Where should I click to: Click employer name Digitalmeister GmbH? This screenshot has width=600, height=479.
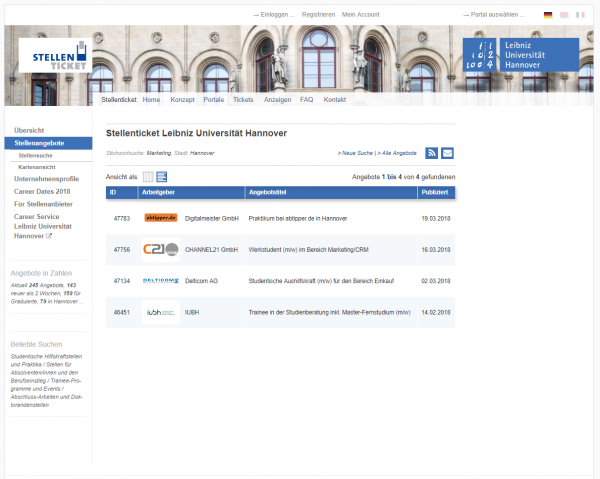point(212,218)
